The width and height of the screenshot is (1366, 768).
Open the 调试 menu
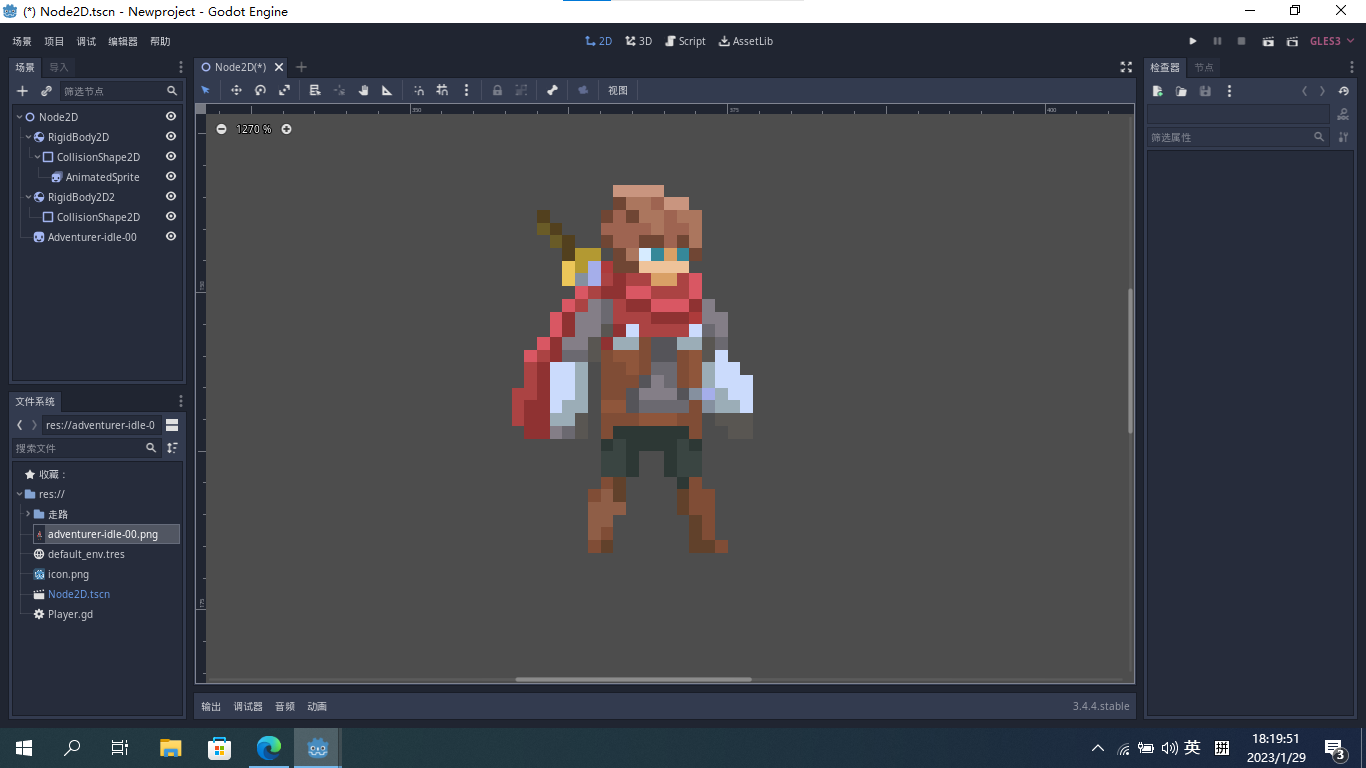point(87,41)
